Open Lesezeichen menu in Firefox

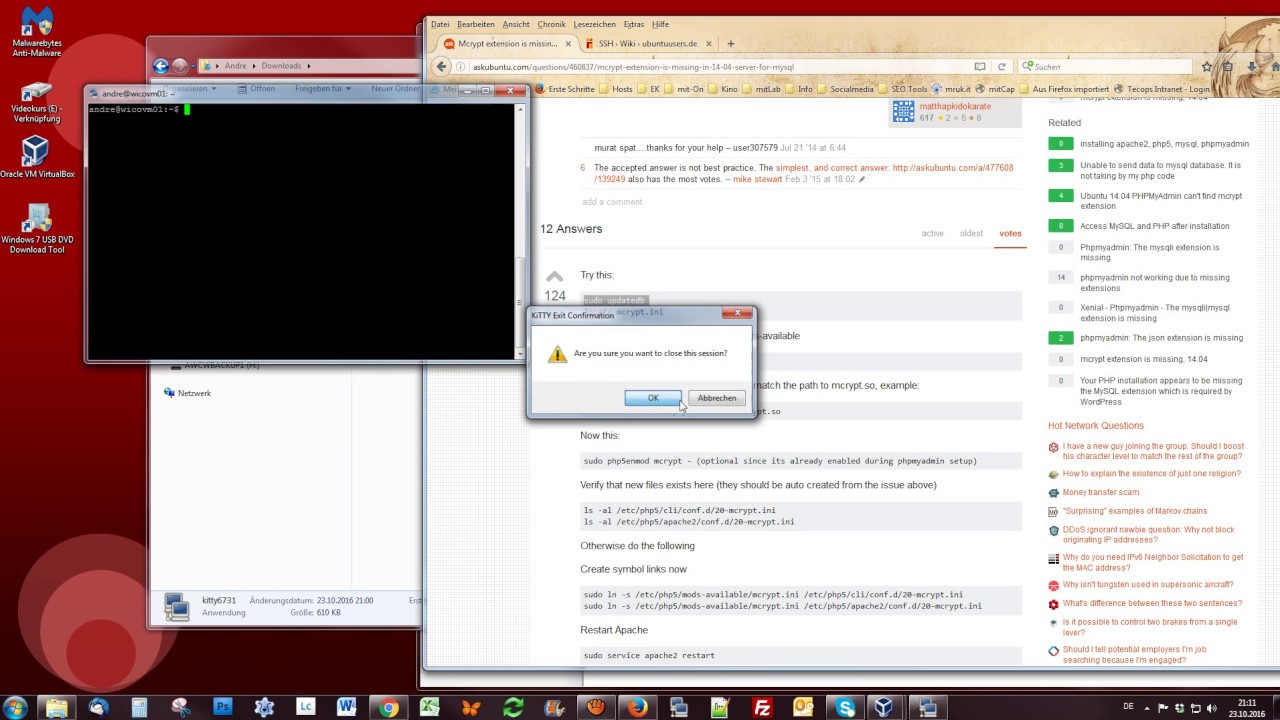click(595, 24)
